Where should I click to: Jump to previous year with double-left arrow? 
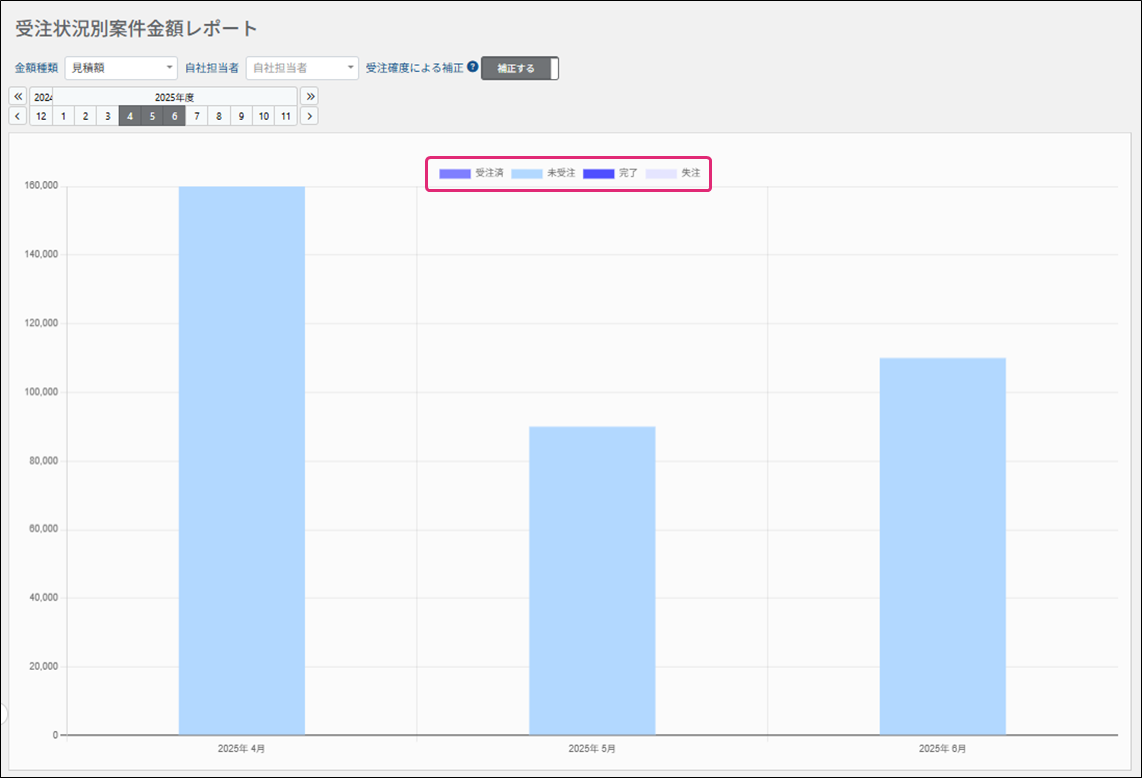(18, 96)
